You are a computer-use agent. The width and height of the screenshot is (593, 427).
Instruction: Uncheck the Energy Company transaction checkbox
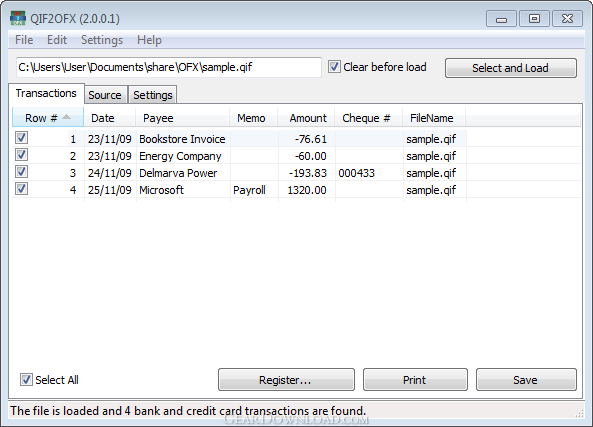point(22,154)
